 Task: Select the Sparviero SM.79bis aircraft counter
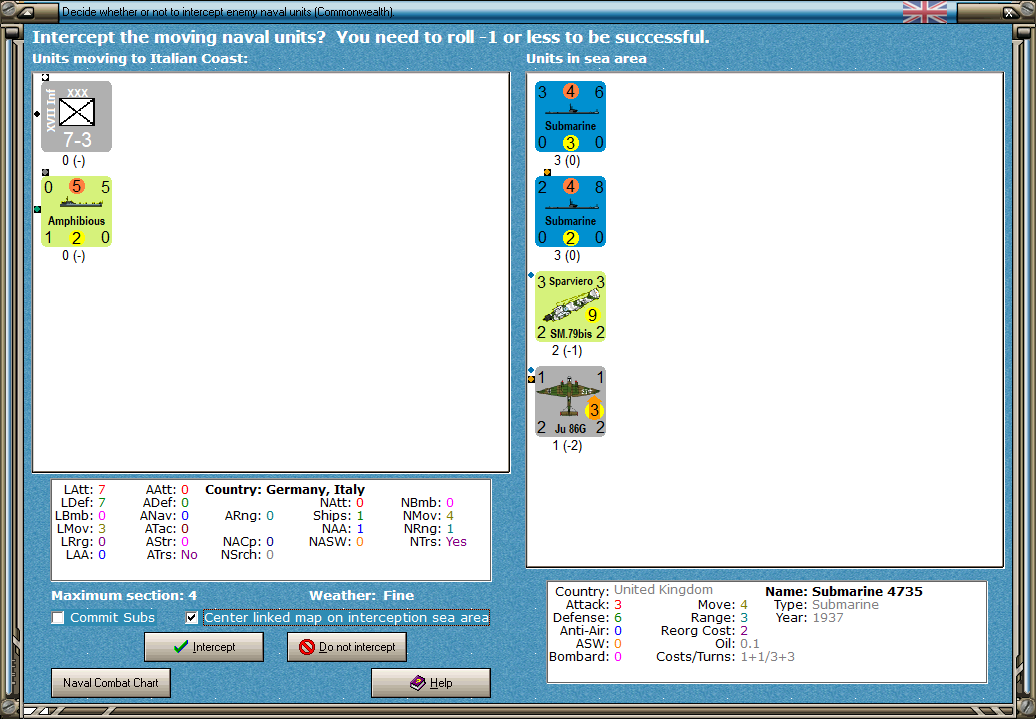(x=570, y=307)
